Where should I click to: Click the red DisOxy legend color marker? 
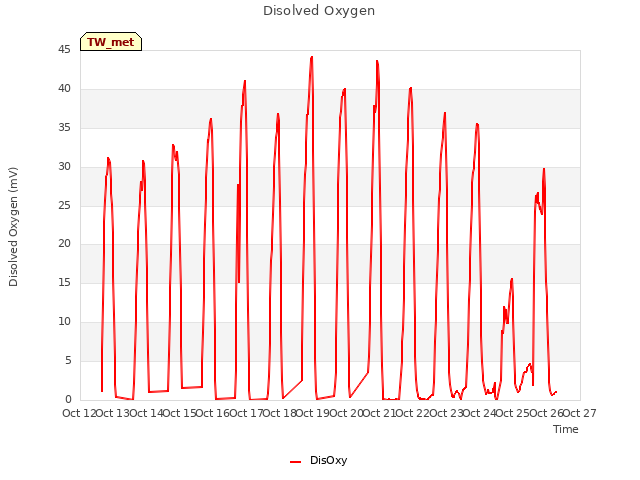point(296,462)
